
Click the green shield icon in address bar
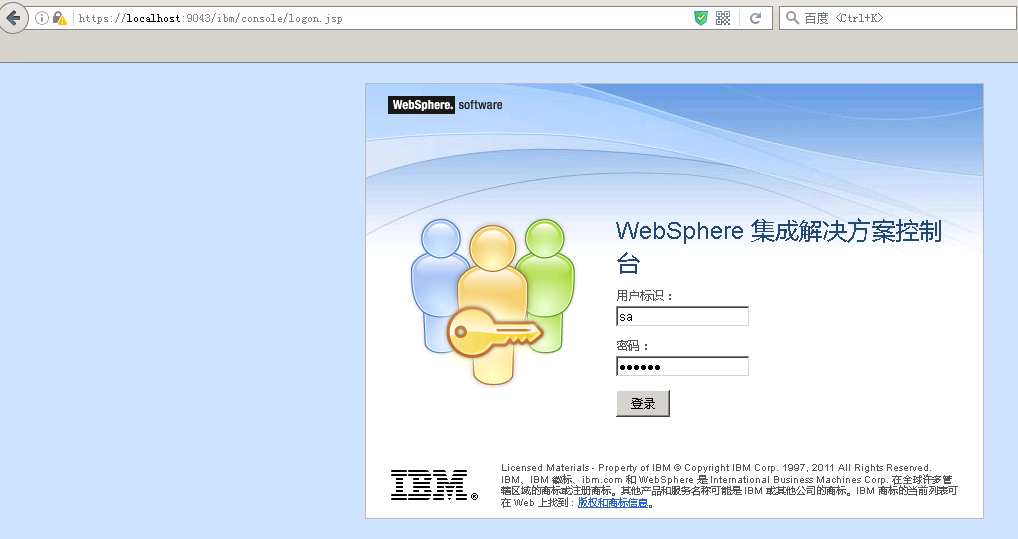tap(701, 18)
